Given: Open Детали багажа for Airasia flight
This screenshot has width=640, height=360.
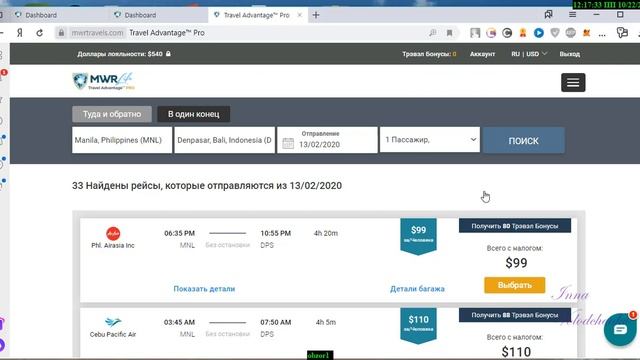Looking at the screenshot, I should click(417, 289).
